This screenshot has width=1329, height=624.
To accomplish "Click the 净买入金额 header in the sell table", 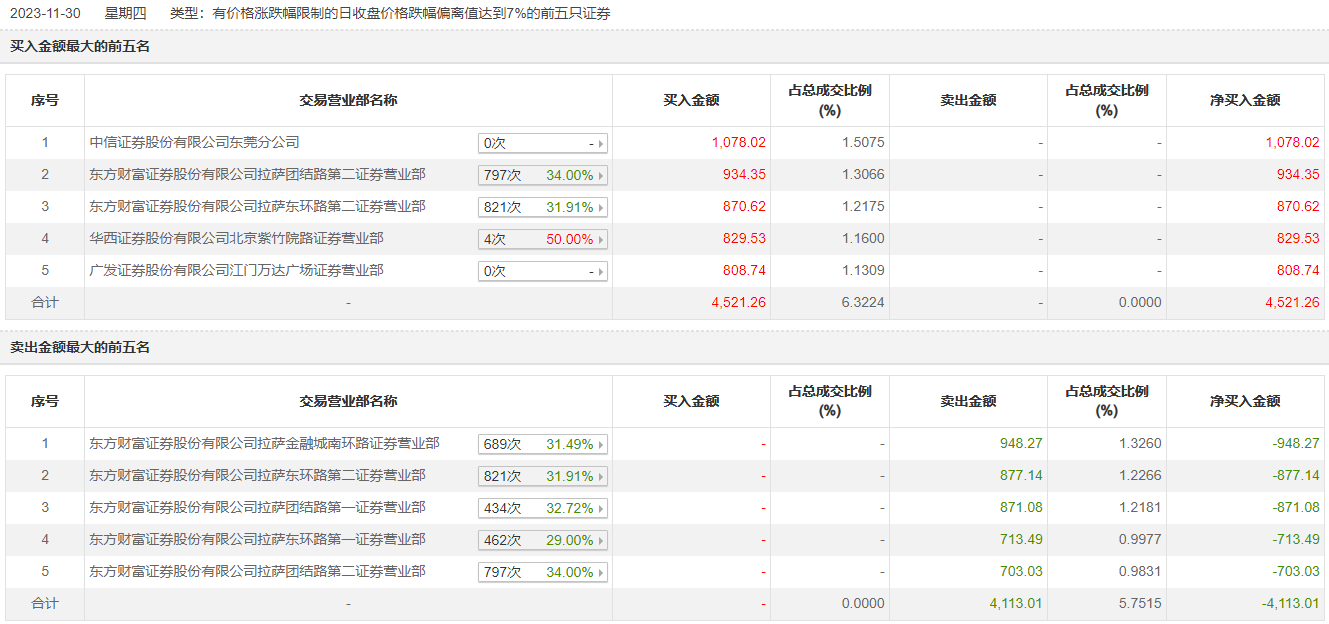I will [x=1245, y=401].
